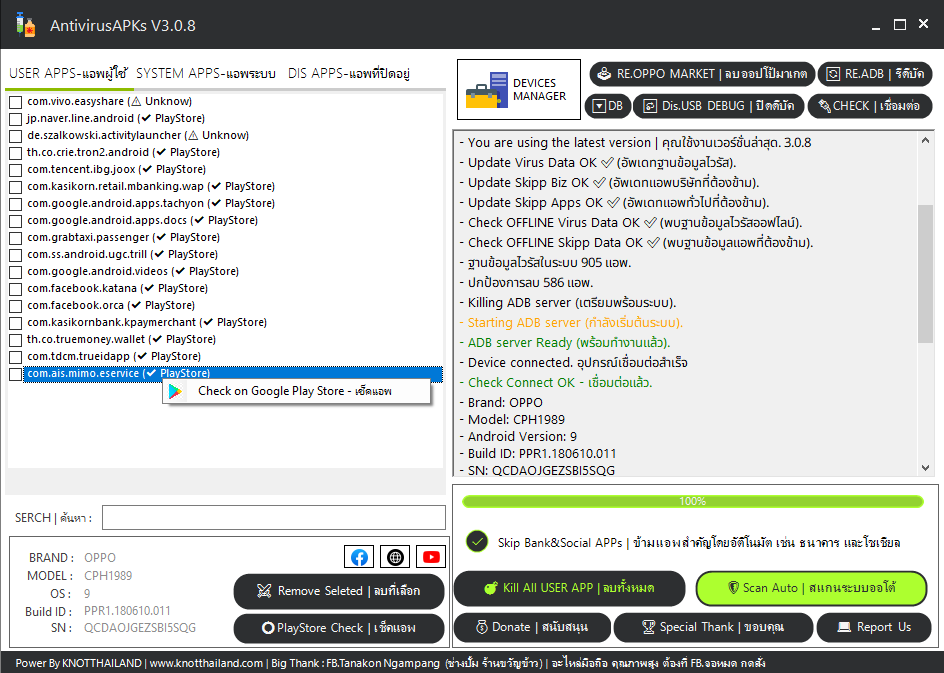
Task: Open the YouTube channel icon
Action: pyautogui.click(x=431, y=557)
